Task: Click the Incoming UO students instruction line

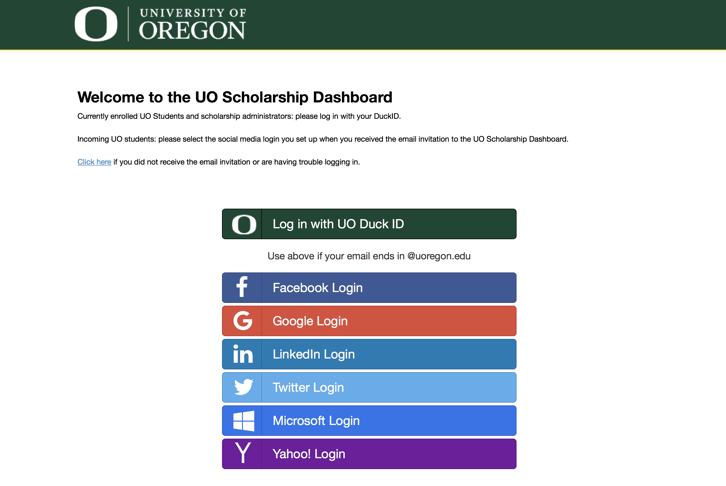Action: 323,139
